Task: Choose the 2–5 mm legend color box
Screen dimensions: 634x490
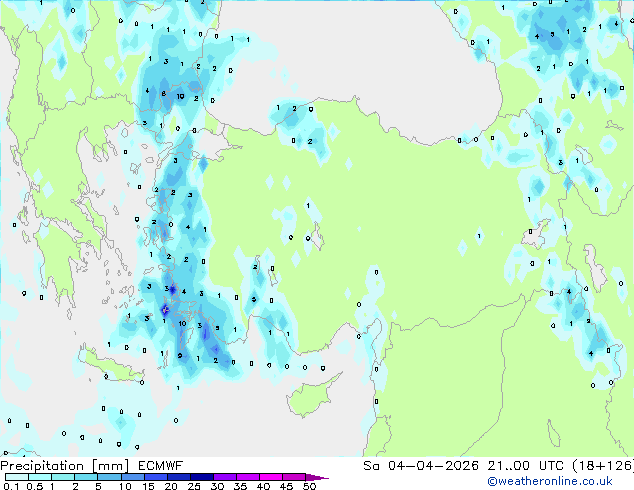Action: [x=86, y=477]
